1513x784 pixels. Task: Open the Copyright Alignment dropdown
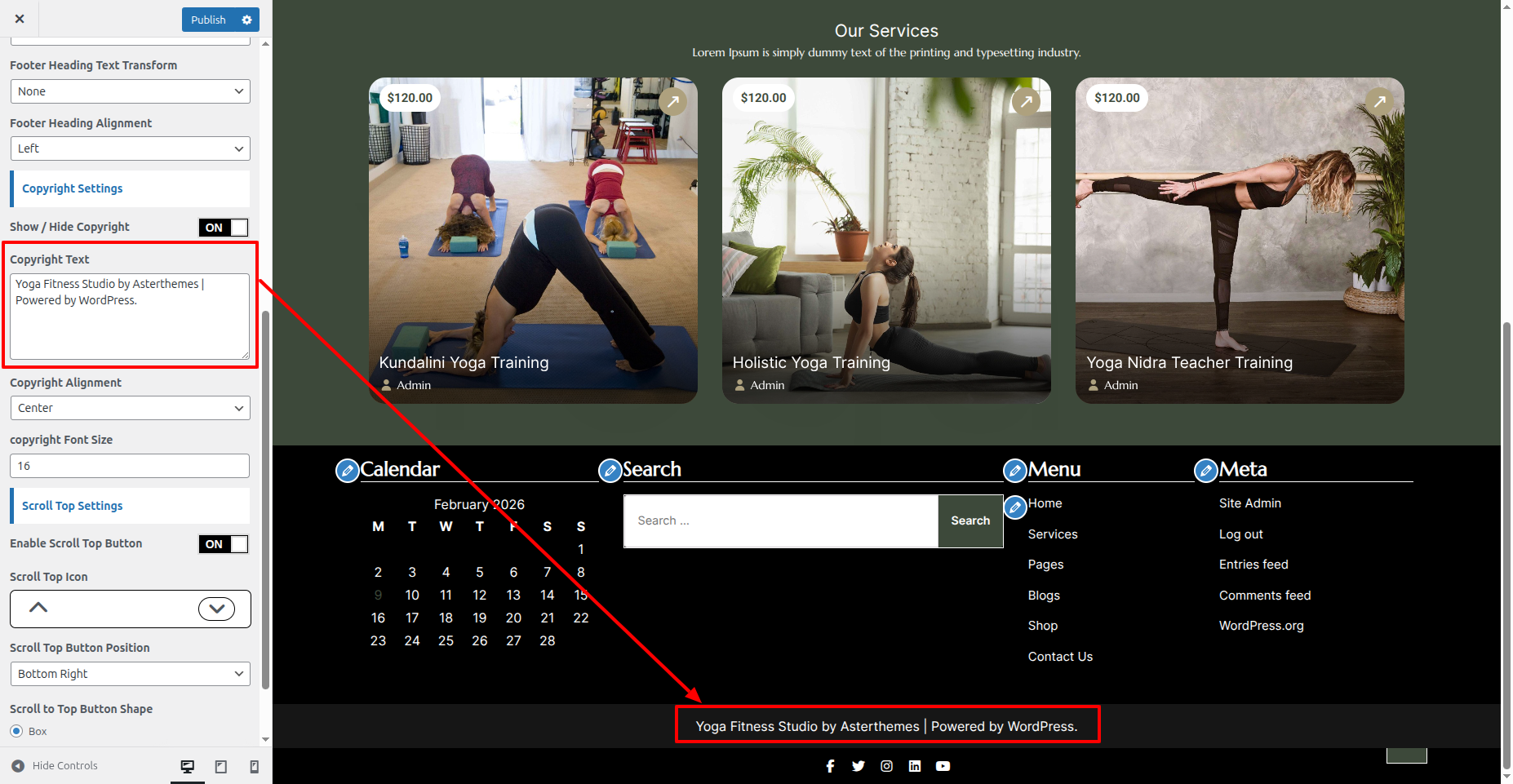click(130, 408)
